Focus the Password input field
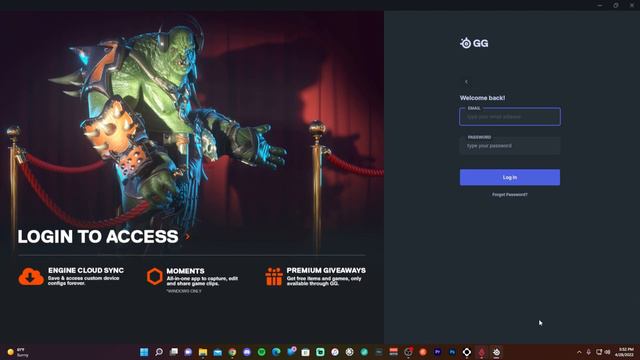 click(510, 145)
